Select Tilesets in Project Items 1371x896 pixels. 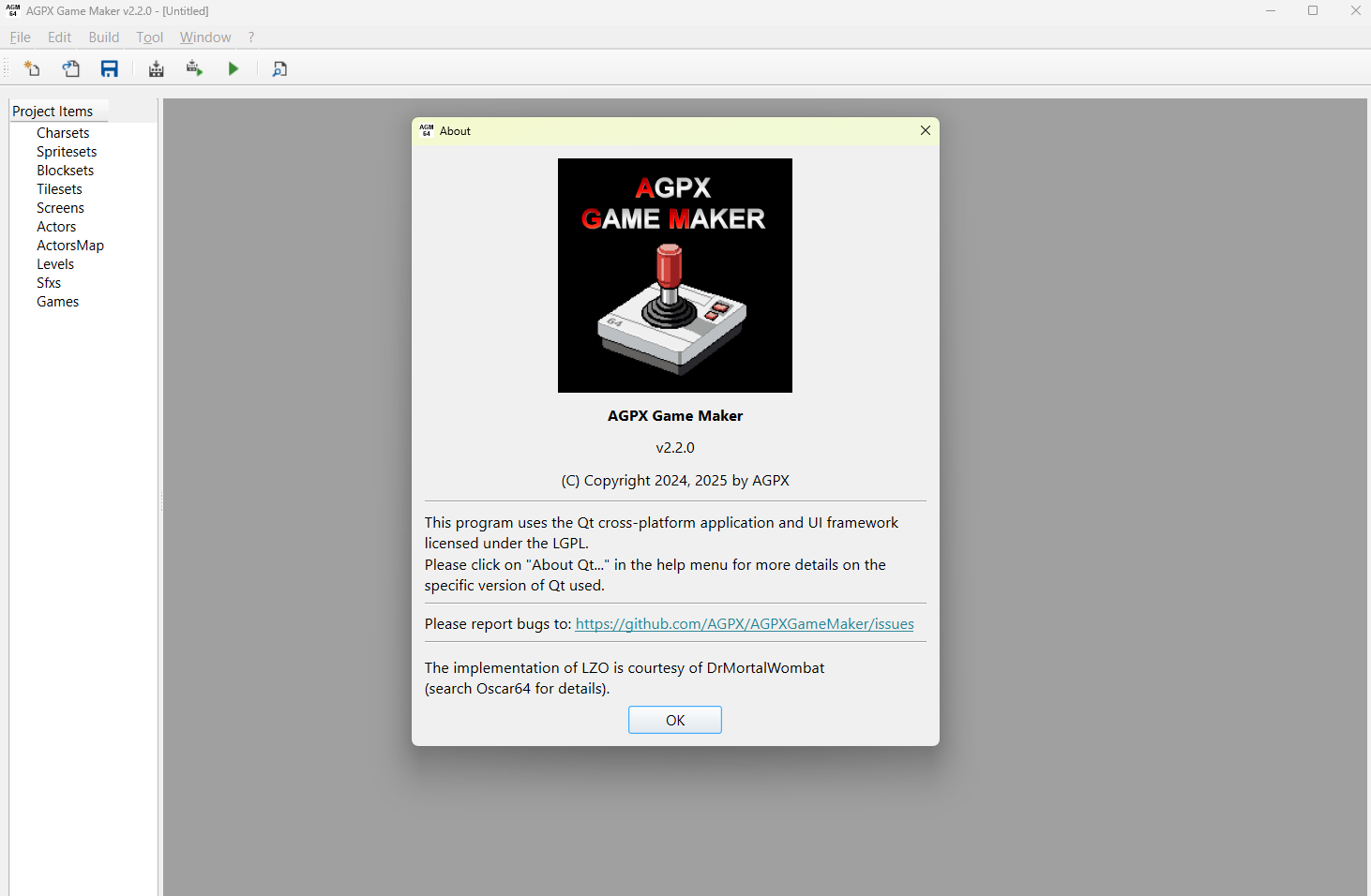(59, 189)
